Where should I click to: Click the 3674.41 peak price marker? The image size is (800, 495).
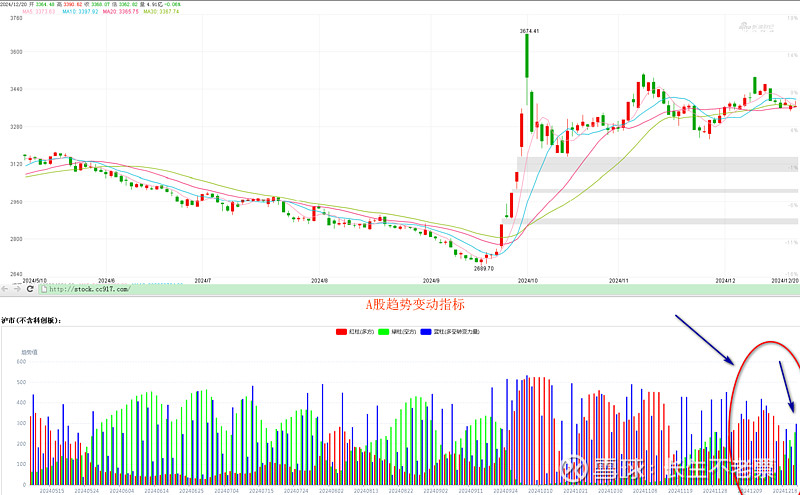click(x=529, y=31)
